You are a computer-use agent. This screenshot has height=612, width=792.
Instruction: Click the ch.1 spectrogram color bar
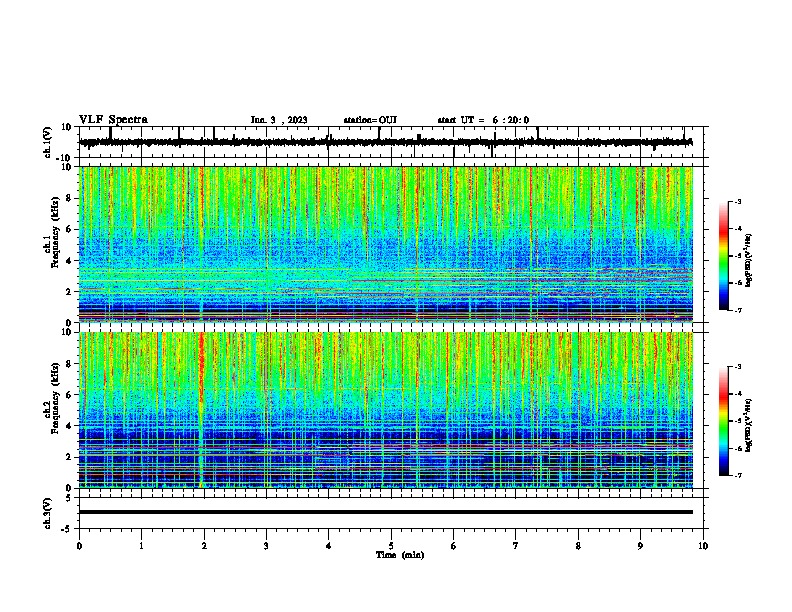point(723,256)
